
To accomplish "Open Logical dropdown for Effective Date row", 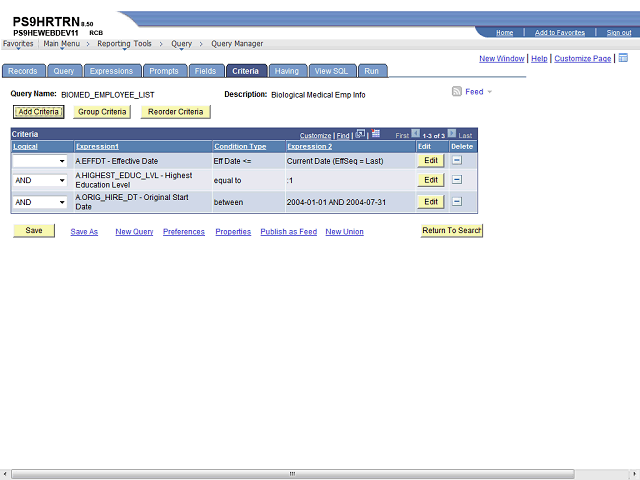I will pyautogui.click(x=40, y=161).
